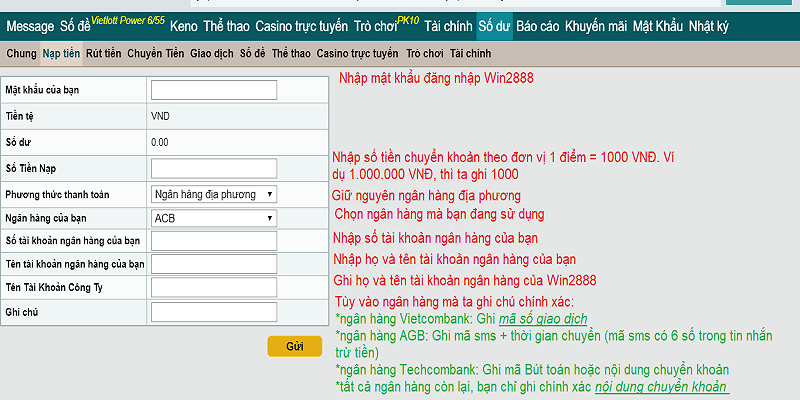800x400 pixels.
Task: Click underlined mã số giao dịch text
Action: click(x=543, y=319)
